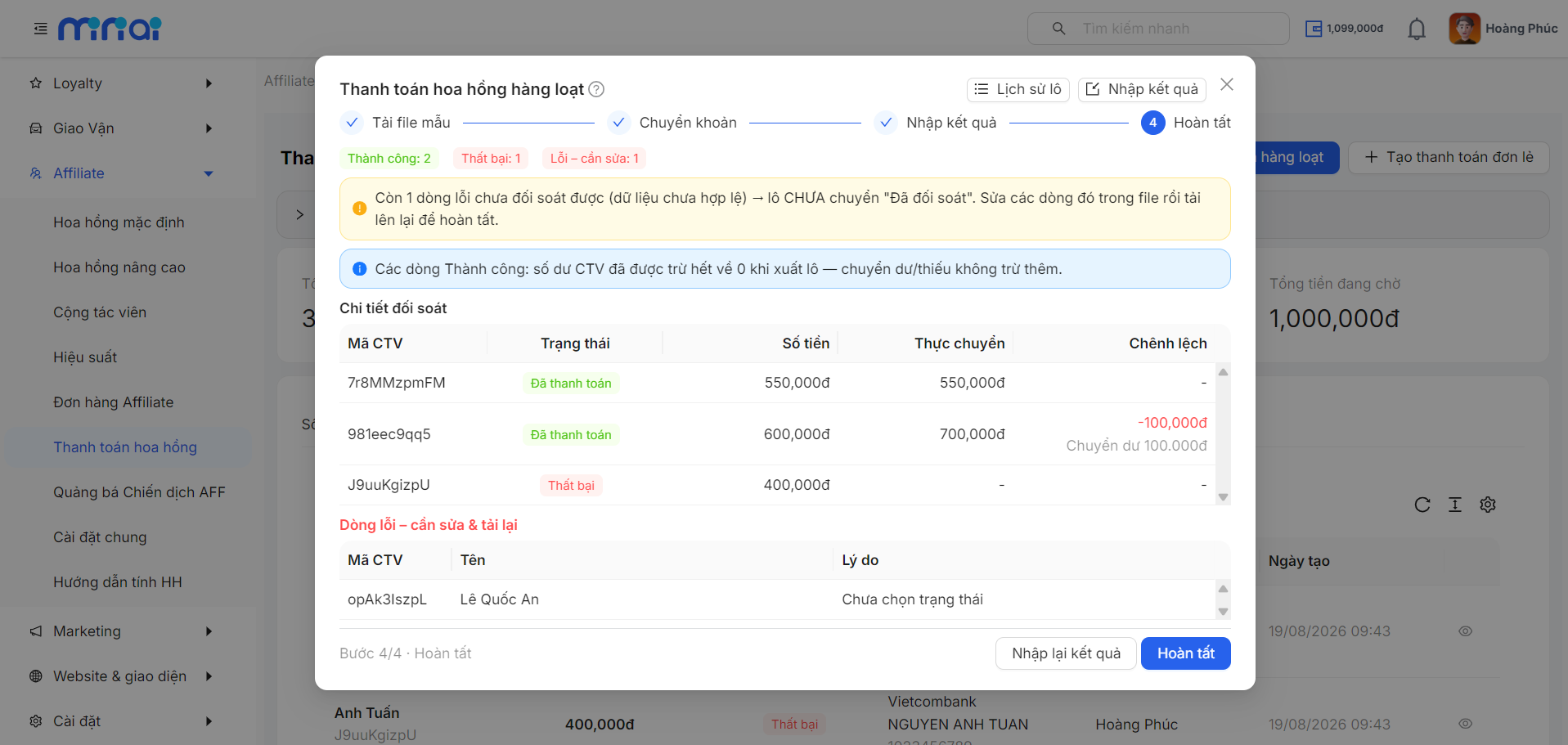View details eye icon for 19/08/2026 09:43 first row
This screenshot has height=745, width=1568.
pyautogui.click(x=1465, y=631)
